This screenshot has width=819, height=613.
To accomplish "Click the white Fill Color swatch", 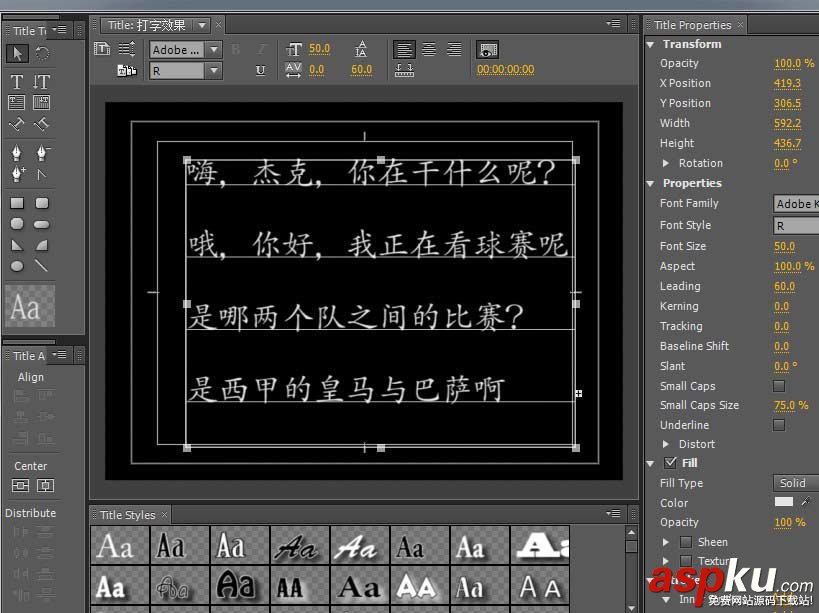I will [x=784, y=502].
